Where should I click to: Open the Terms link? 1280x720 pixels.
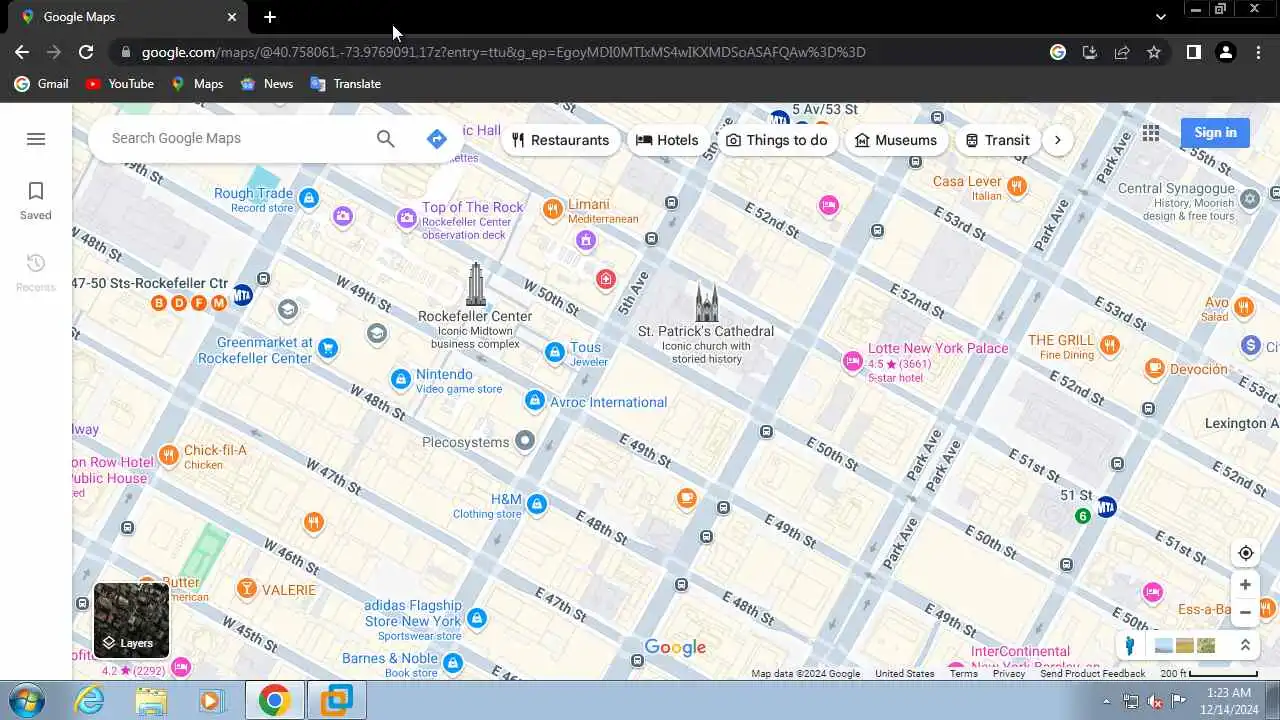point(963,674)
